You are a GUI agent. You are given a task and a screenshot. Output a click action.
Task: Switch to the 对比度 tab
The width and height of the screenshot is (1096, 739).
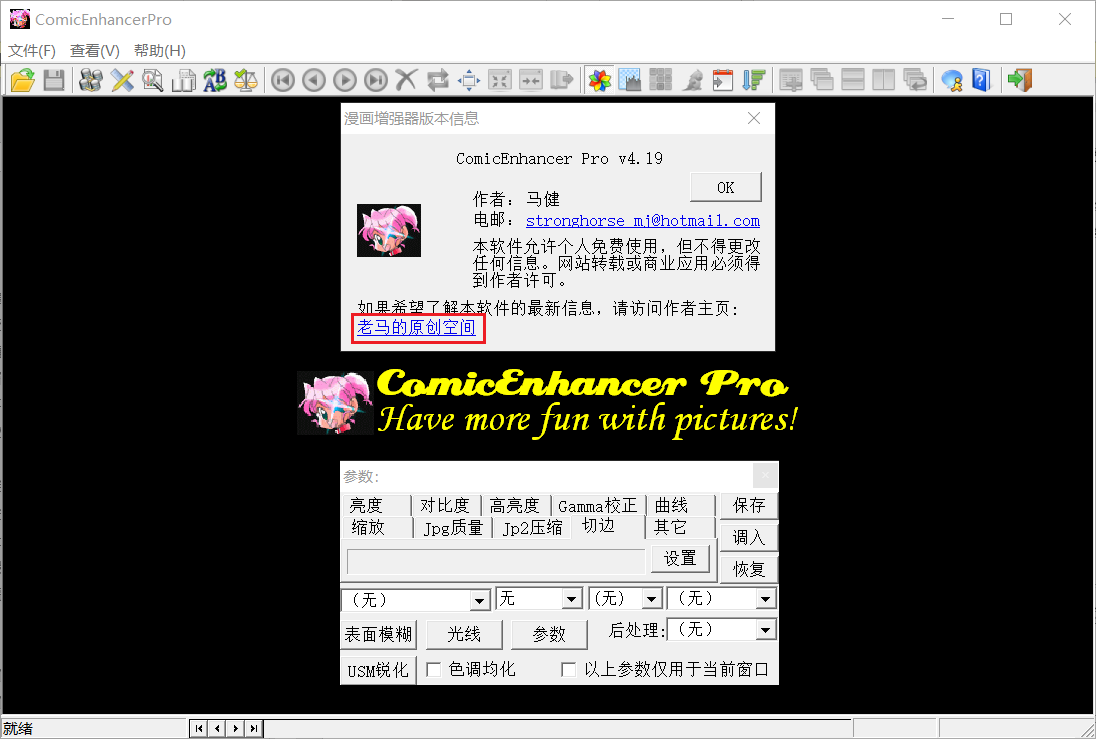point(445,505)
